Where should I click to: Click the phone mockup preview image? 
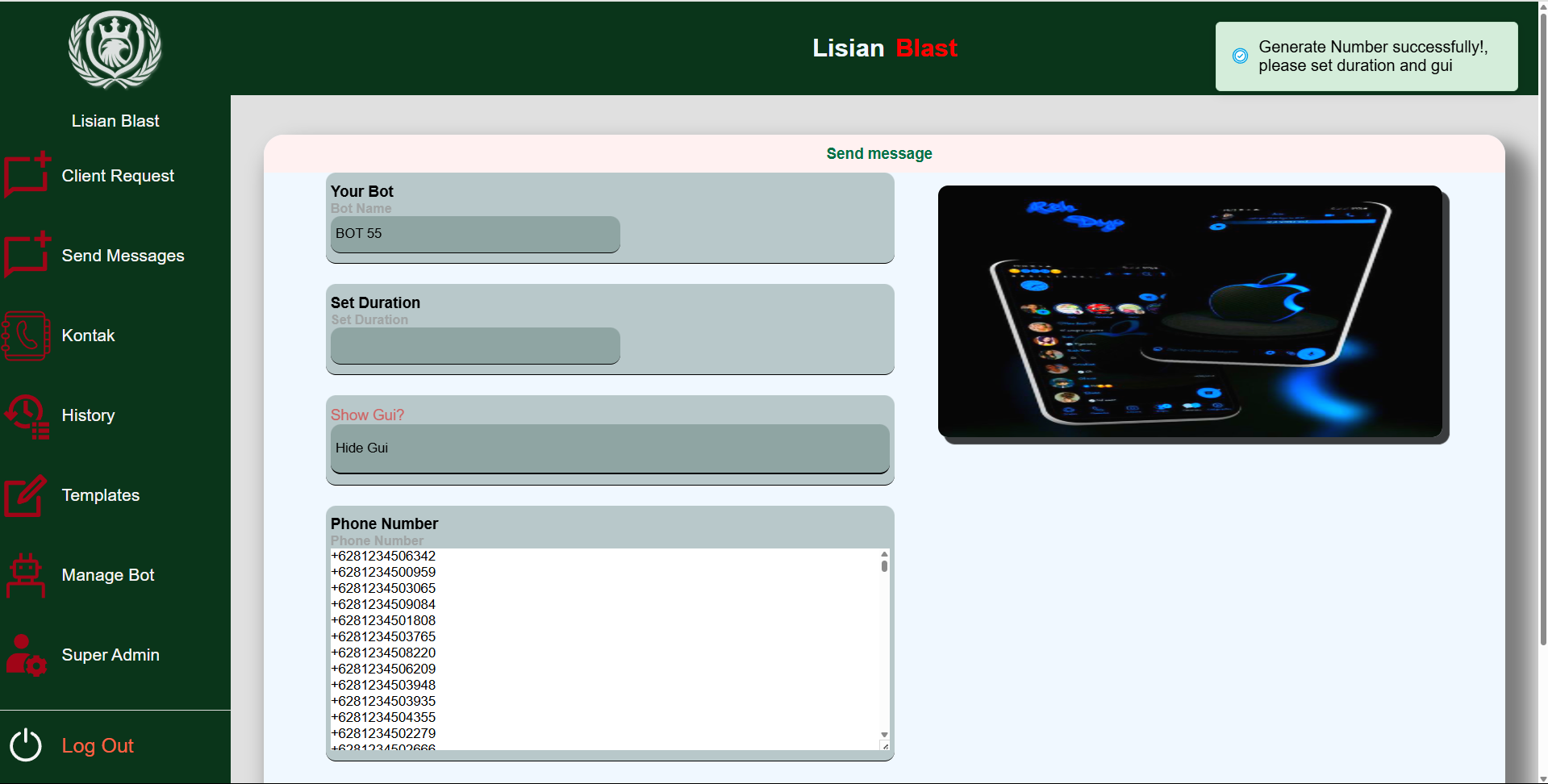tap(1190, 312)
